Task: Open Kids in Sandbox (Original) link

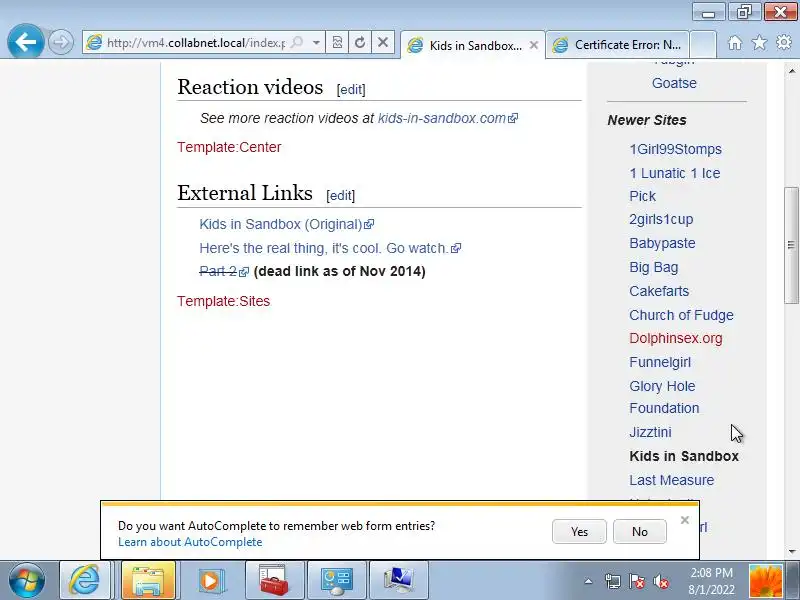Action: pyautogui.click(x=286, y=224)
